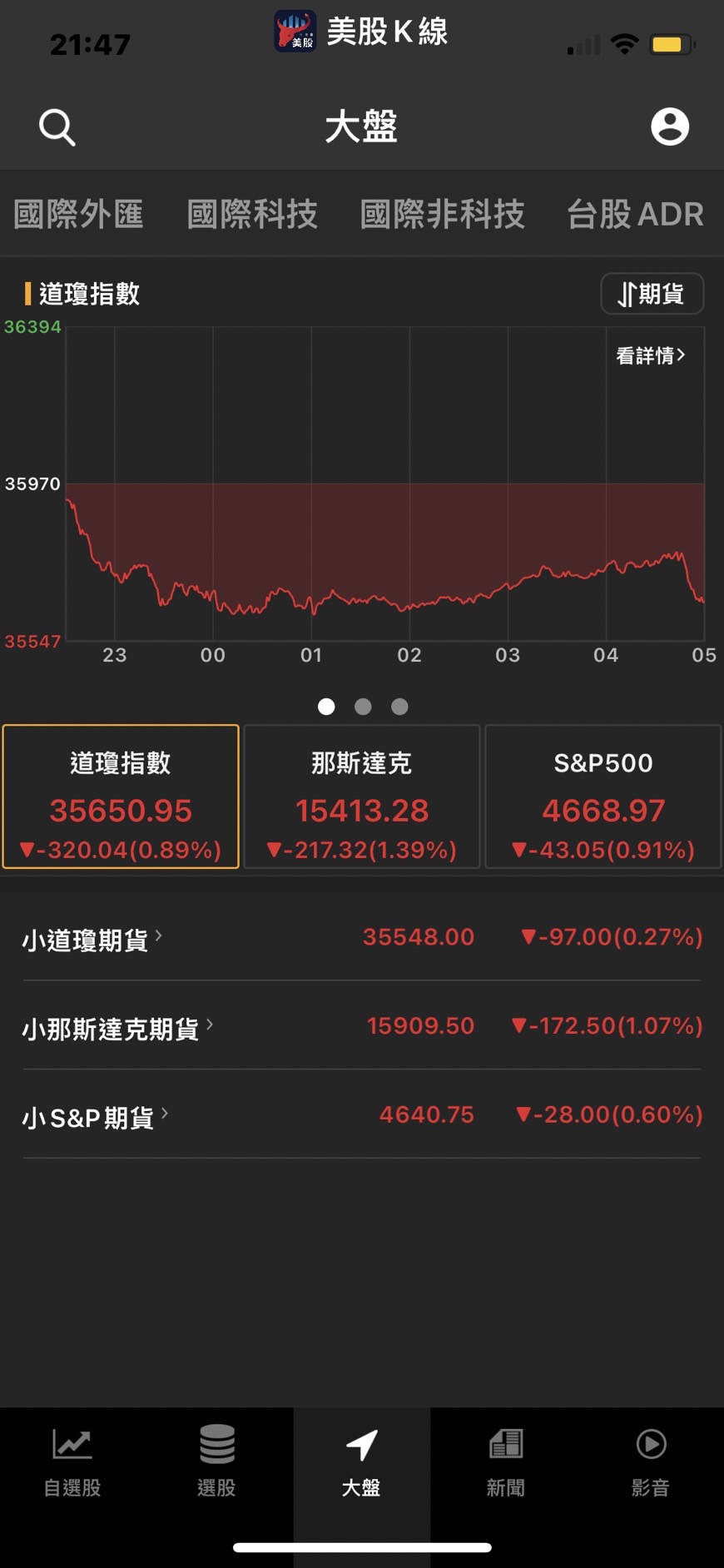Open the 自選股 watchlist chart icon
This screenshot has width=724, height=1568.
(72, 1445)
